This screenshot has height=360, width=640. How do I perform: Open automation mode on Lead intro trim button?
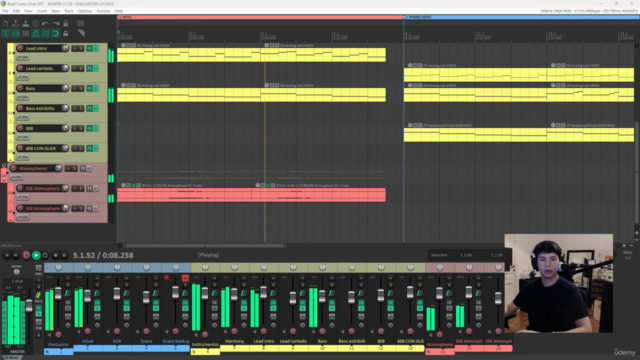(22, 57)
